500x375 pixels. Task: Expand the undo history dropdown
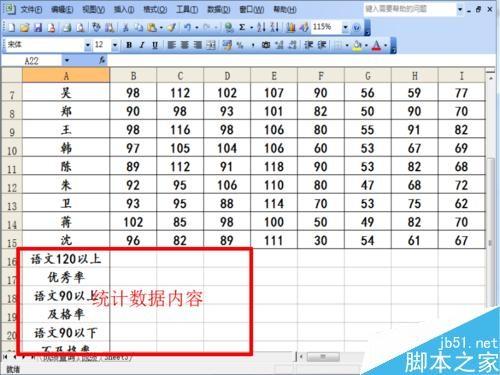point(197,27)
